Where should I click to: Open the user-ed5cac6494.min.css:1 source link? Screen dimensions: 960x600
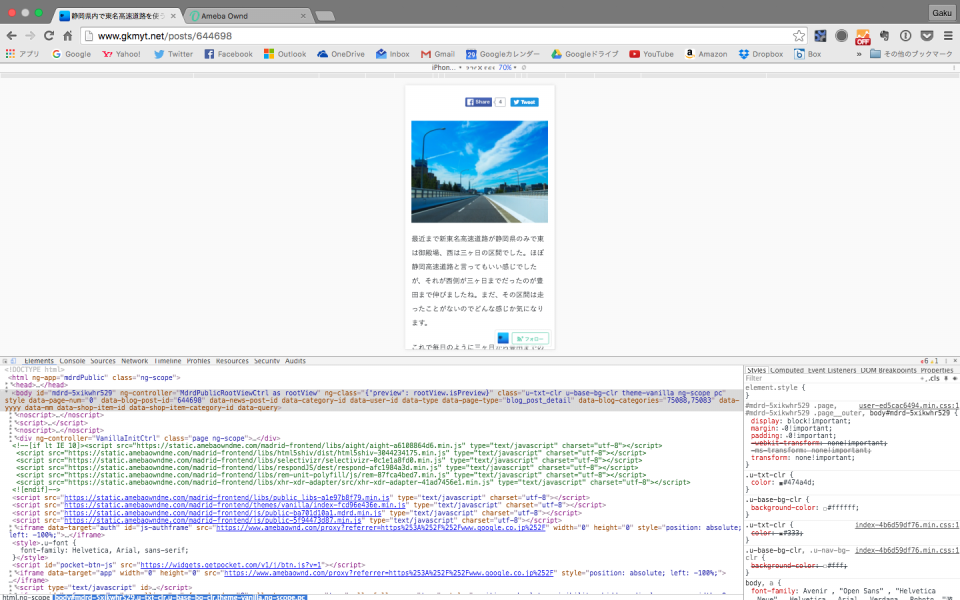coord(909,406)
